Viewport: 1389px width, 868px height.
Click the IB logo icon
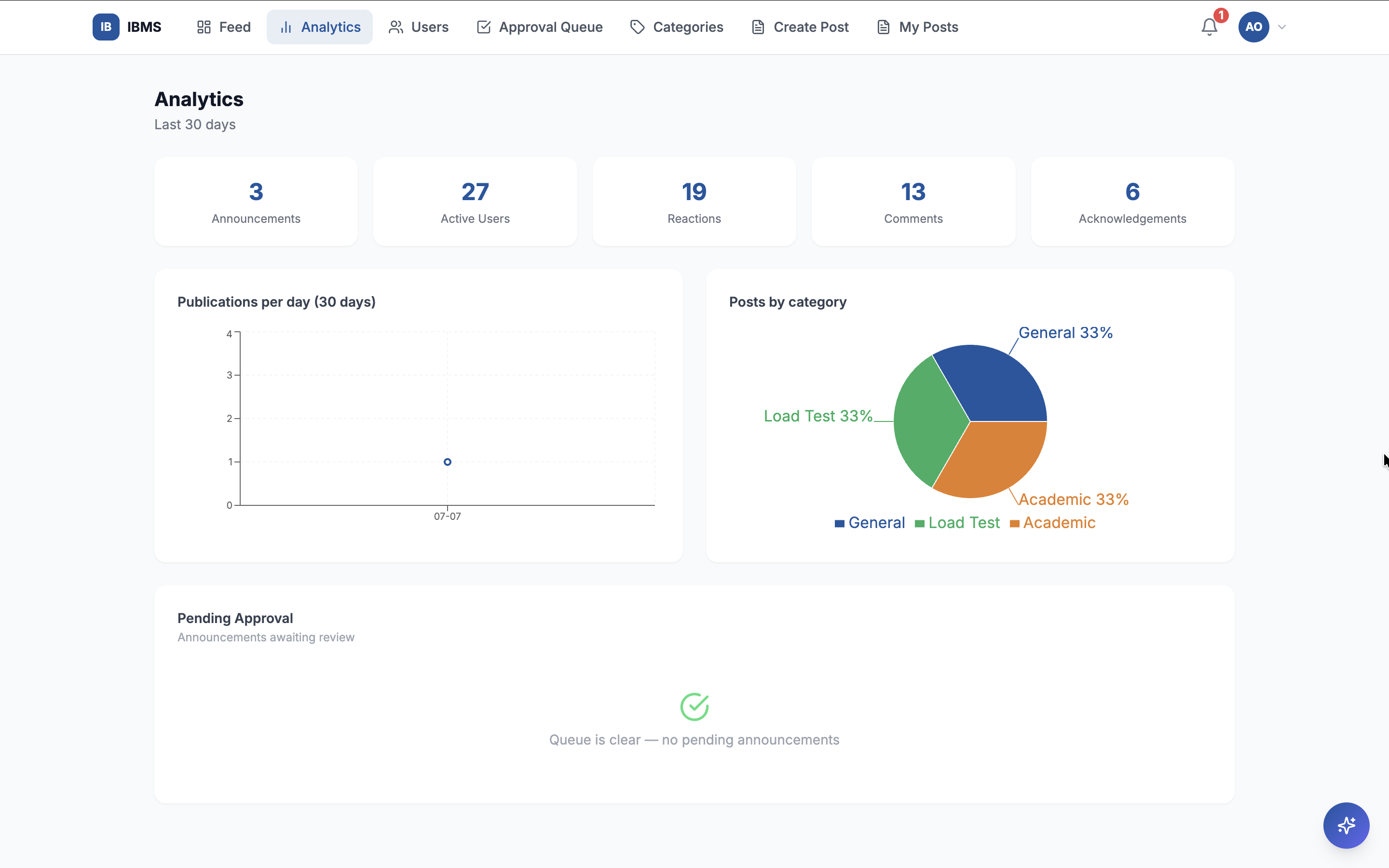coord(106,27)
